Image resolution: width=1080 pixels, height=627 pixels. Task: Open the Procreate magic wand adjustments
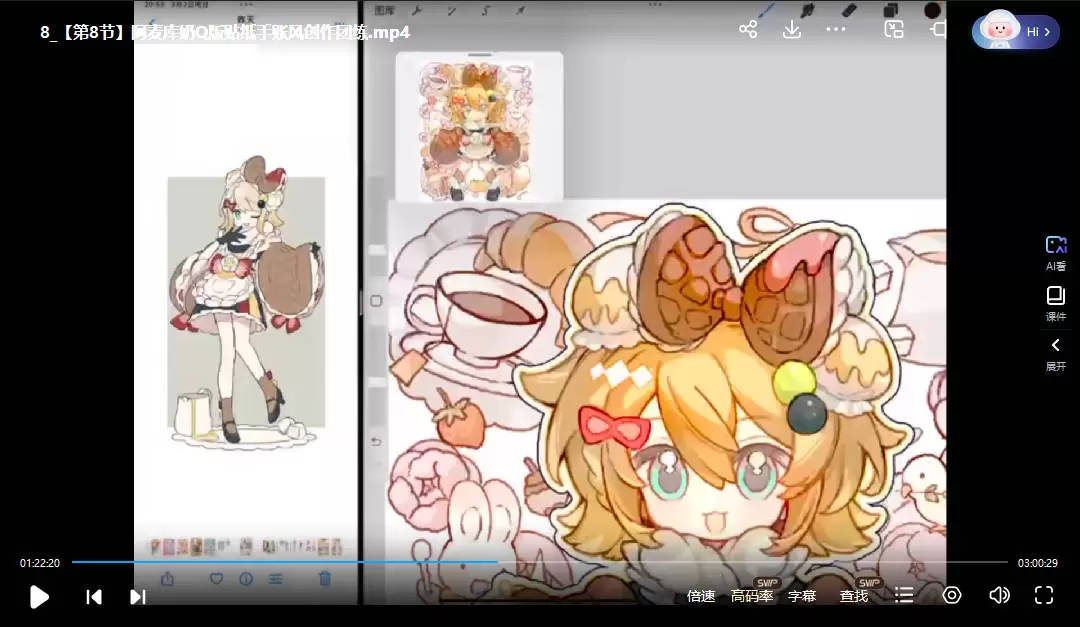point(451,10)
